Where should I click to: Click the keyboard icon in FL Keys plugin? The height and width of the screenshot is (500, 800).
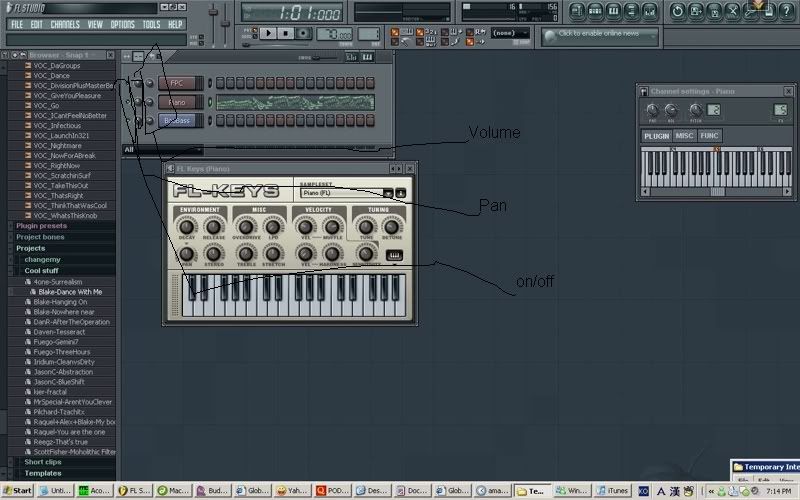coord(394,255)
